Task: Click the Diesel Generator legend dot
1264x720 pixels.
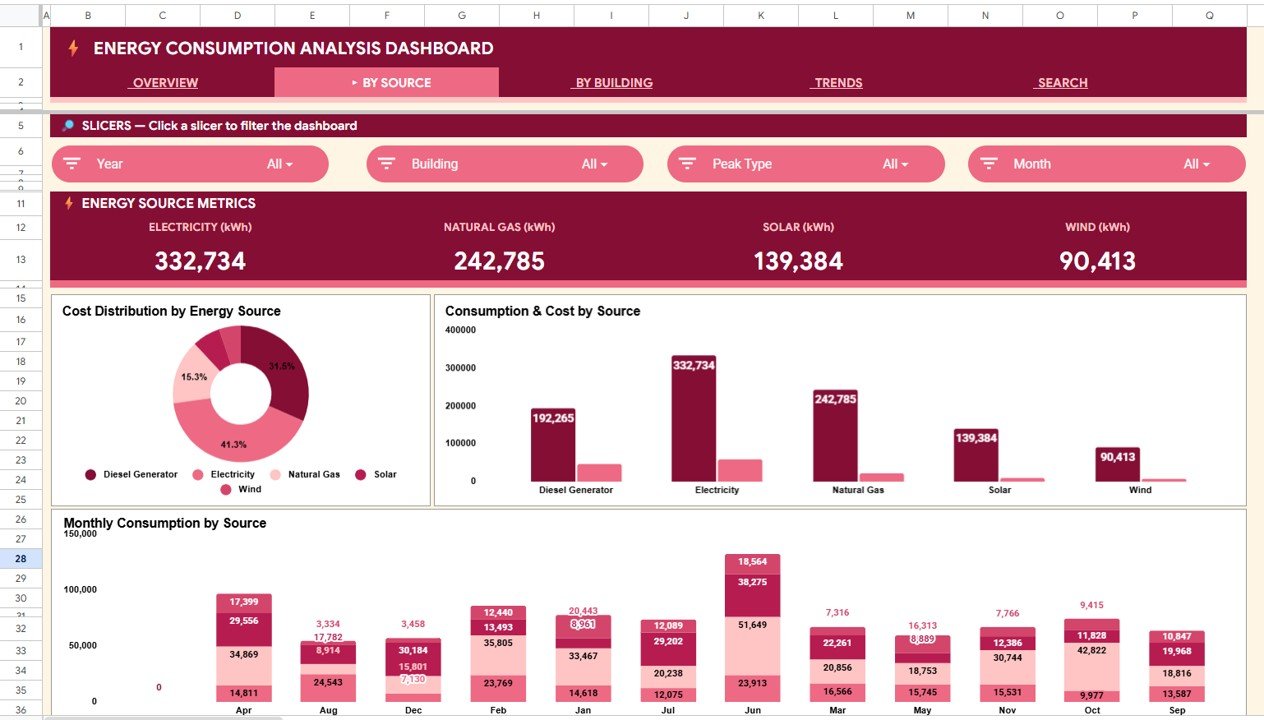Action: coord(91,475)
